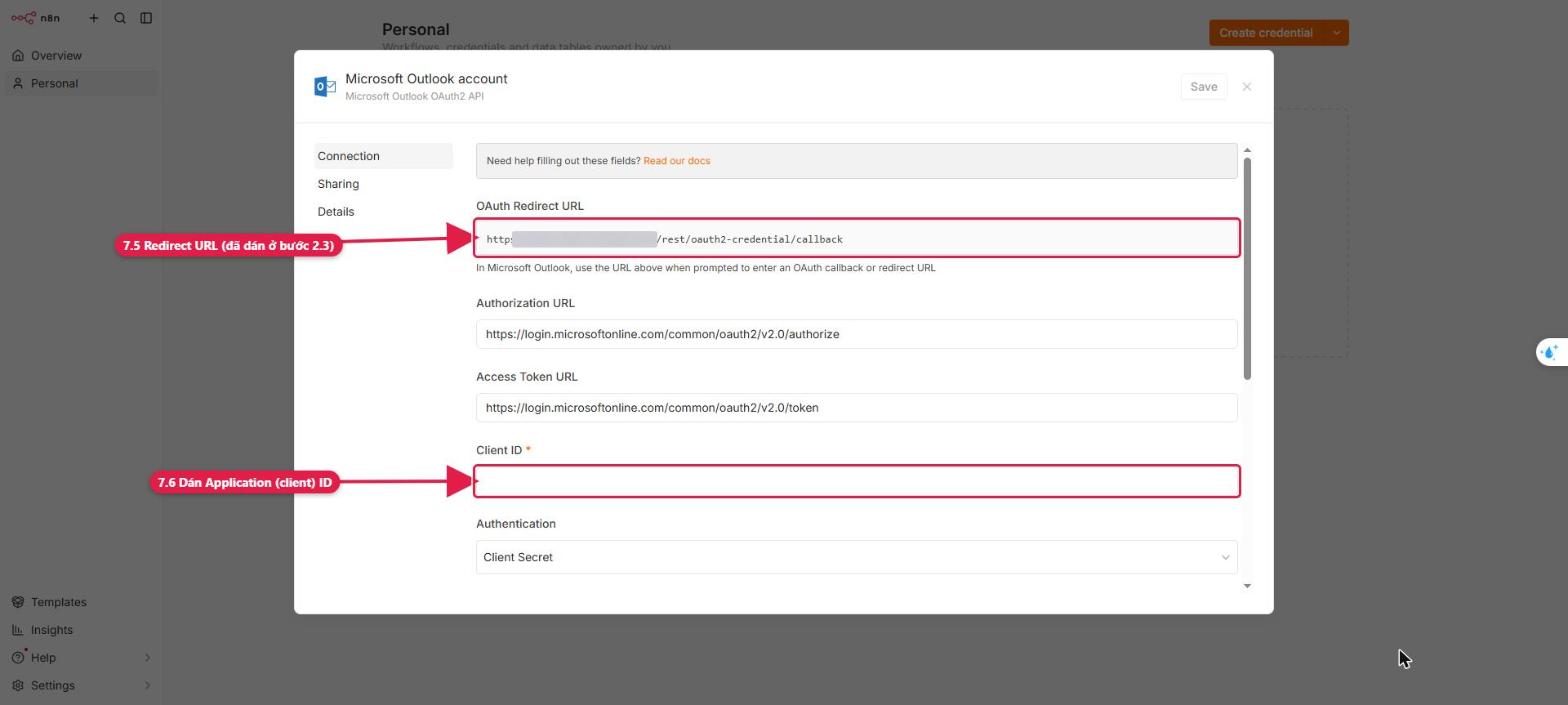1568x705 pixels.
Task: Open the Read our docs link
Action: [x=677, y=161]
